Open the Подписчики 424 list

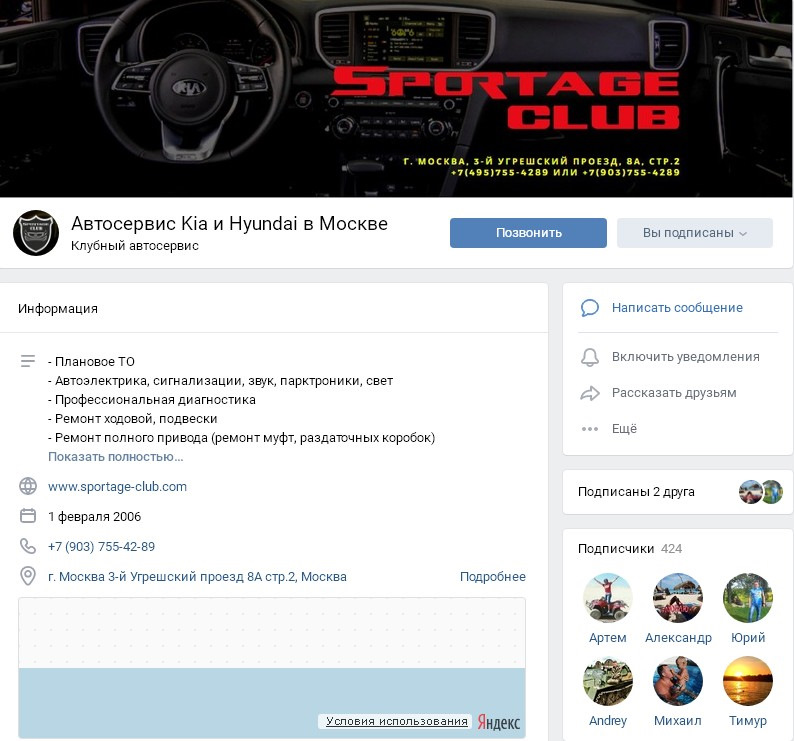click(x=630, y=549)
